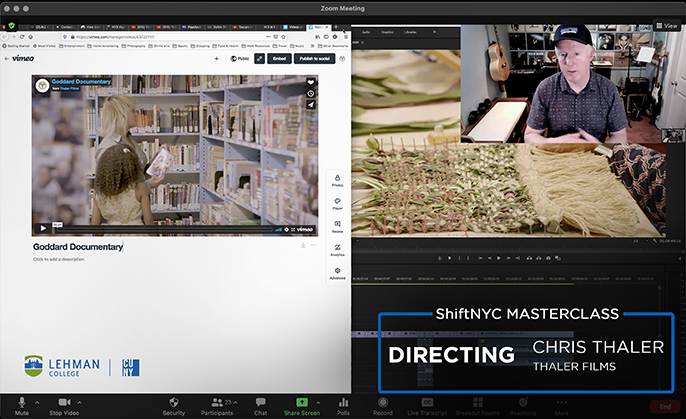This screenshot has width=686, height=419.
Task: Click the Vimeo player progress bar
Action: (x=164, y=229)
